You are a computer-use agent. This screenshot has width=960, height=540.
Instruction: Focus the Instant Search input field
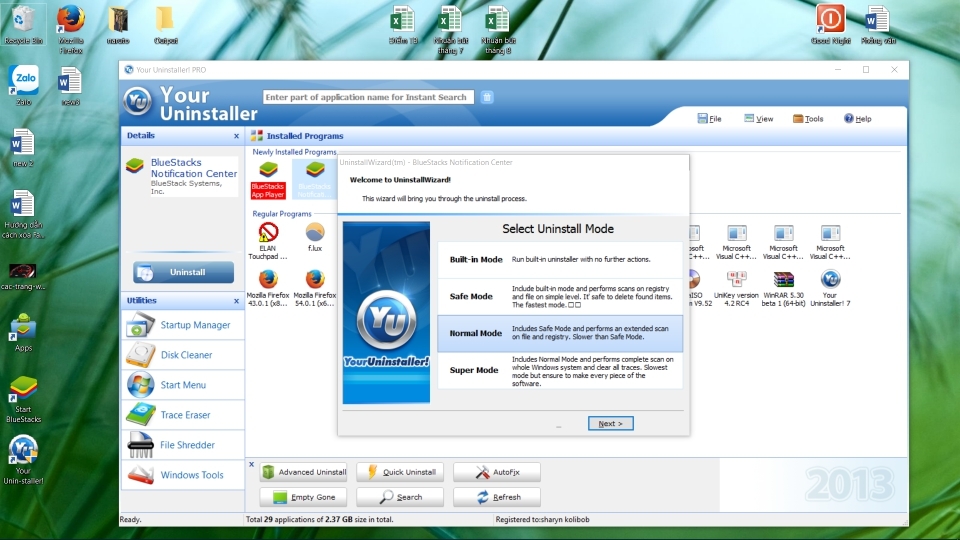pyautogui.click(x=368, y=97)
